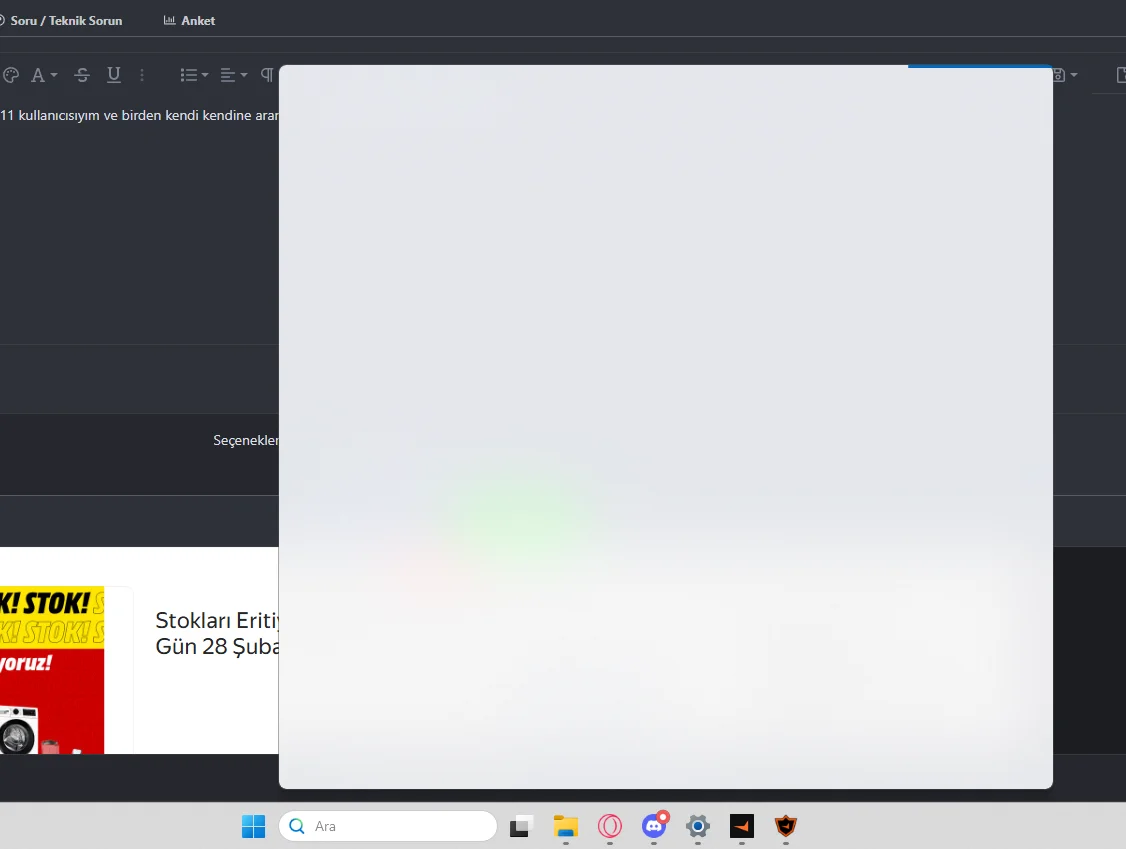Open Settings gear app in taskbar
Screen dimensions: 1126x849
click(x=698, y=826)
